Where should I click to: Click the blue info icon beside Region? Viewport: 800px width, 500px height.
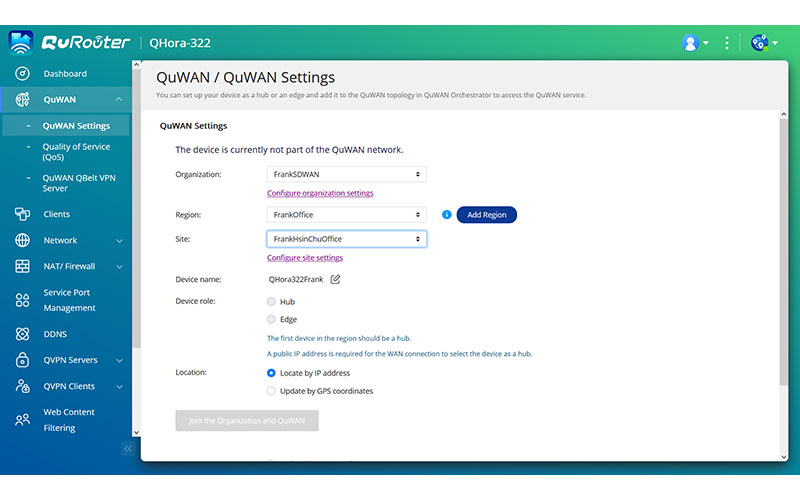[446, 215]
